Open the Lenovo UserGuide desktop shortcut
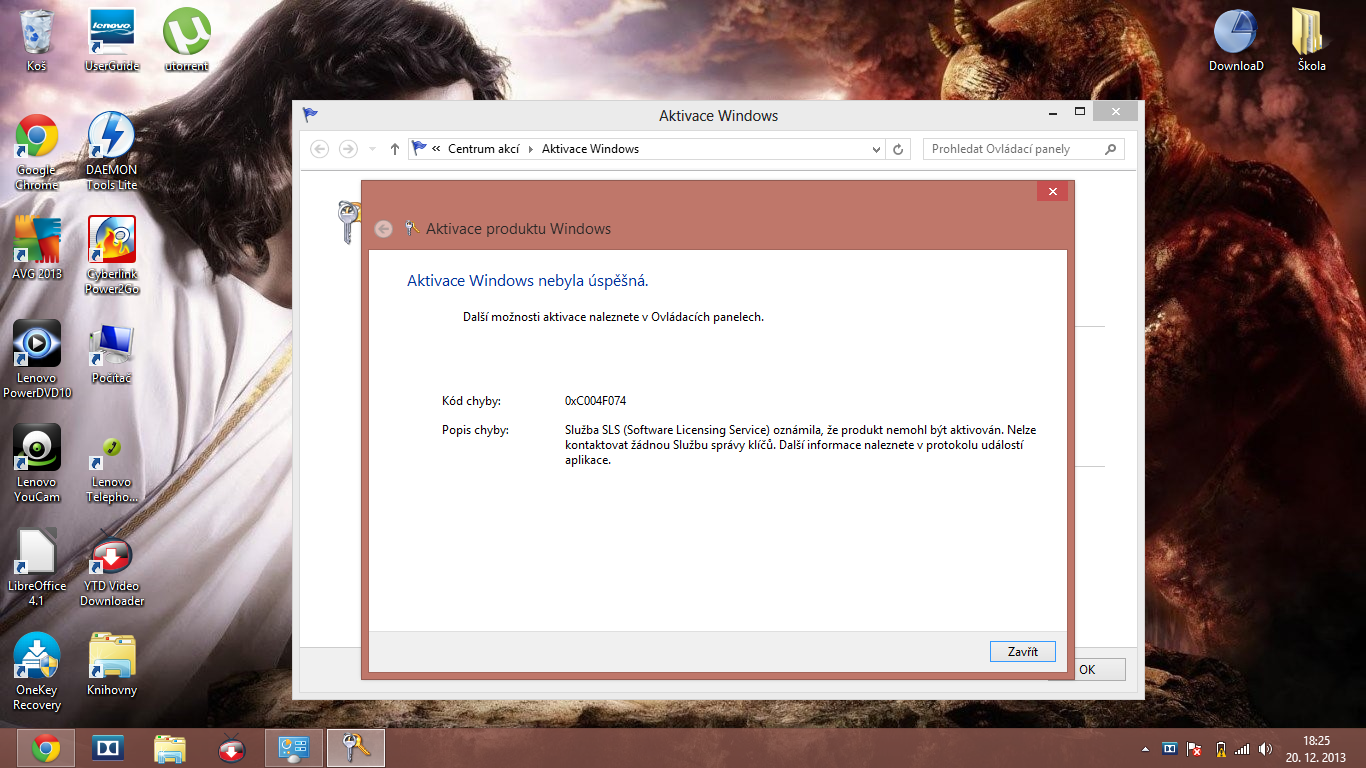Viewport: 1366px width, 768px height. 111,40
